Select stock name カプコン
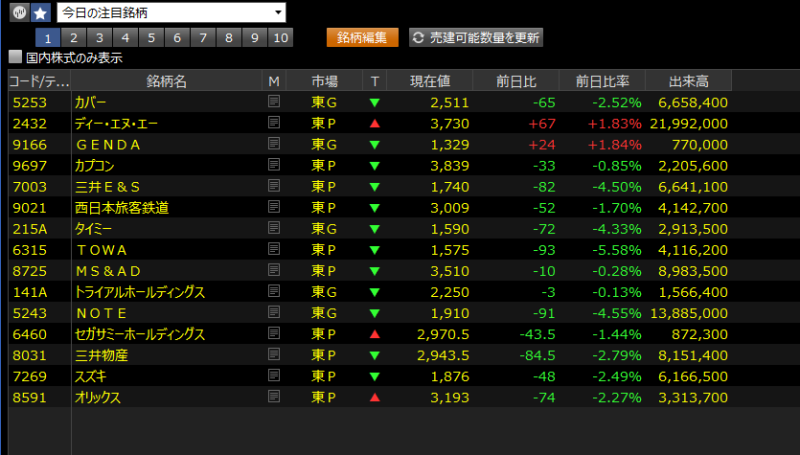 point(94,166)
